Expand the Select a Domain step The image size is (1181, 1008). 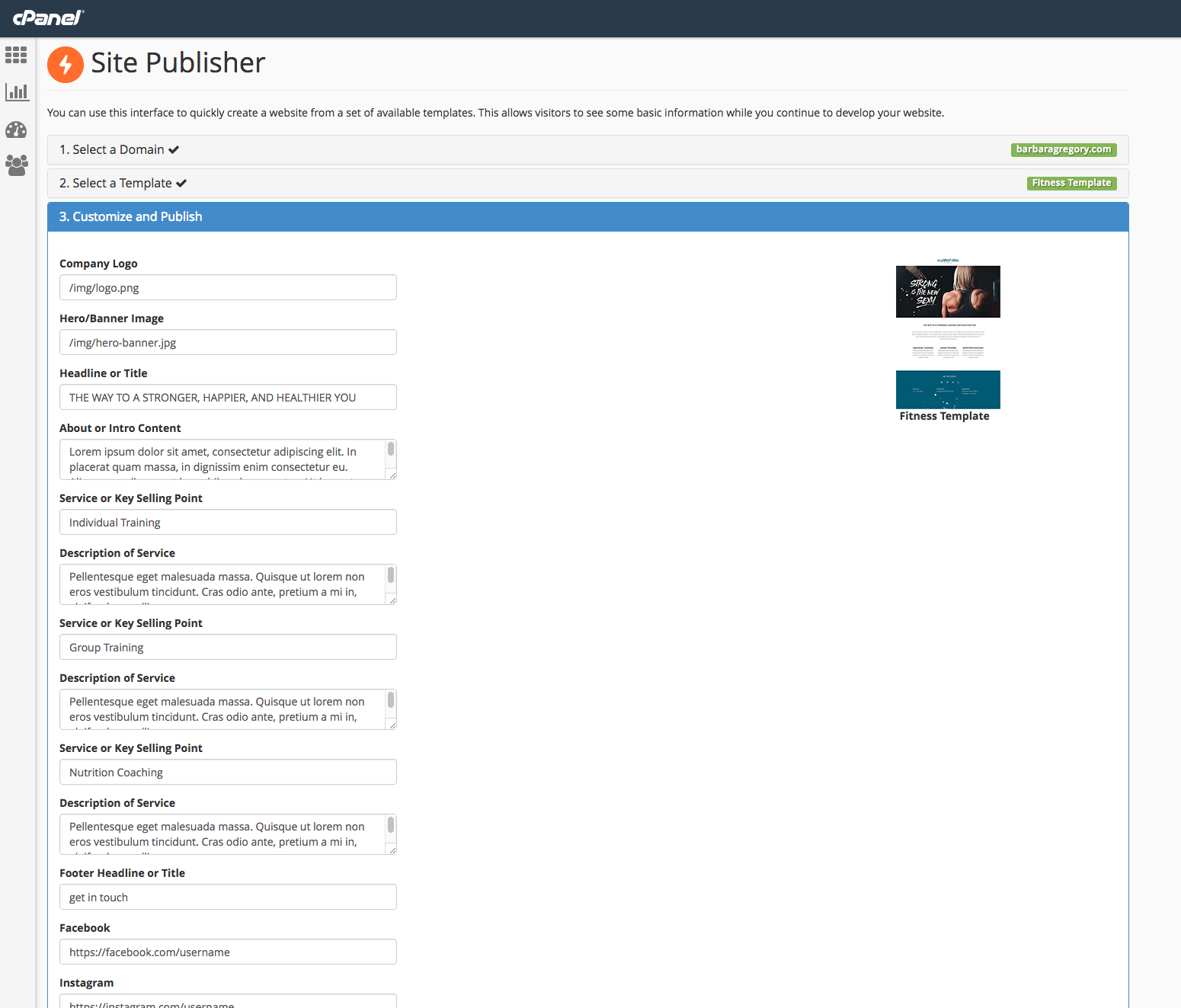pyautogui.click(x=119, y=150)
